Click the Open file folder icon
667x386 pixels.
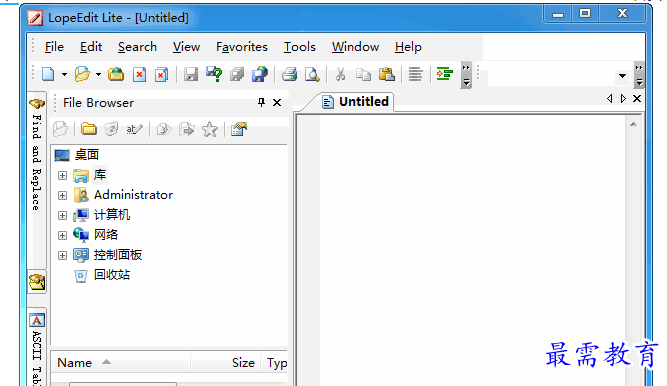[x=82, y=74]
